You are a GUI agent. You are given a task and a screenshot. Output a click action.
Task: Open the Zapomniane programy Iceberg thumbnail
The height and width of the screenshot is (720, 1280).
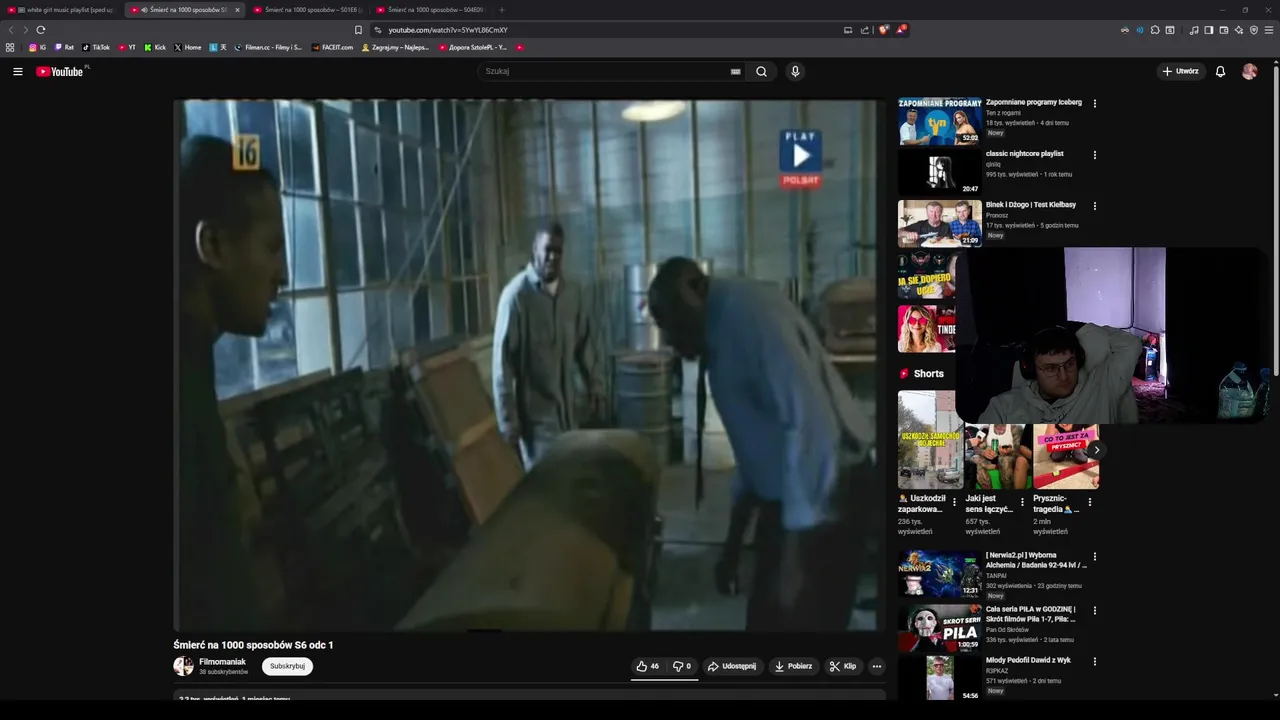point(940,121)
